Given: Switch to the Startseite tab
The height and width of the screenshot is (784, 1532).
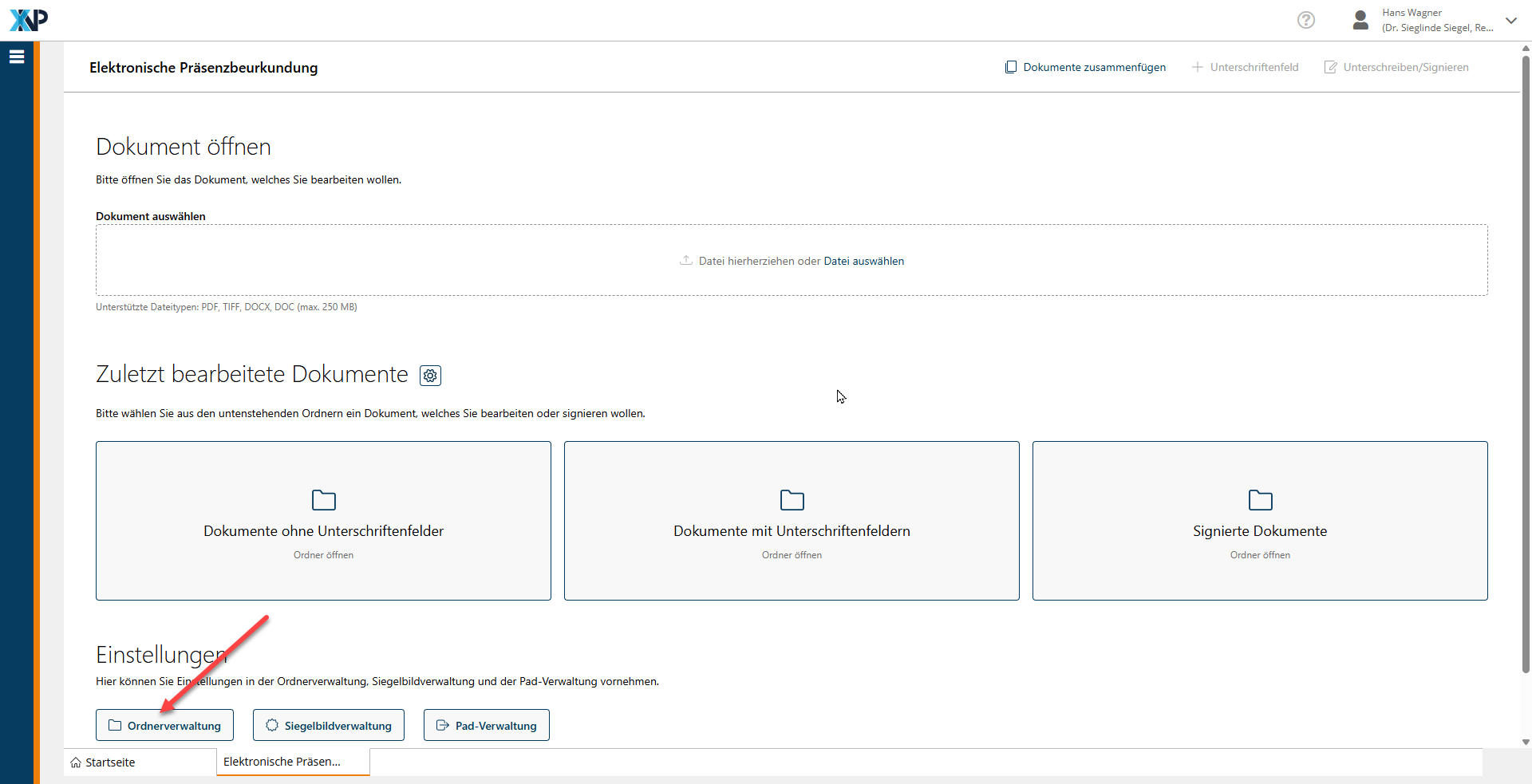Looking at the screenshot, I should point(110,762).
